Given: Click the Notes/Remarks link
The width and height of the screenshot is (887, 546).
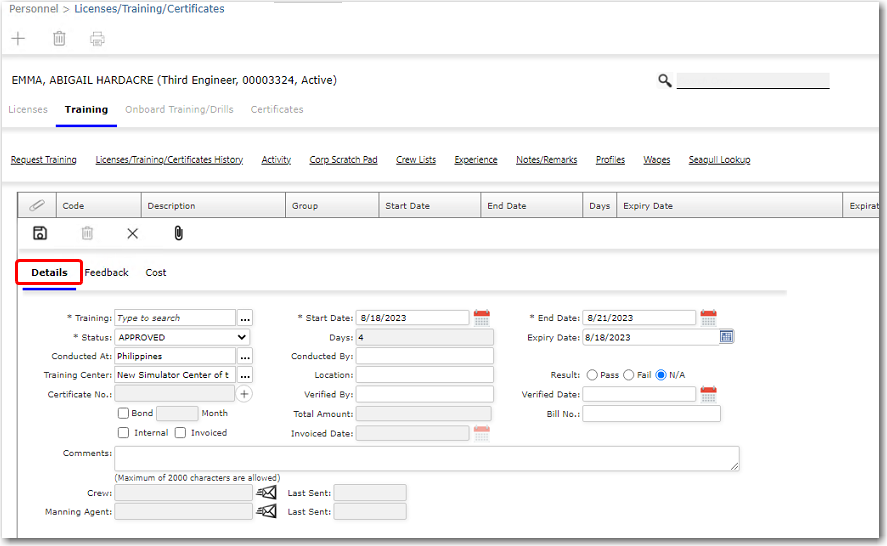Looking at the screenshot, I should click(546, 160).
